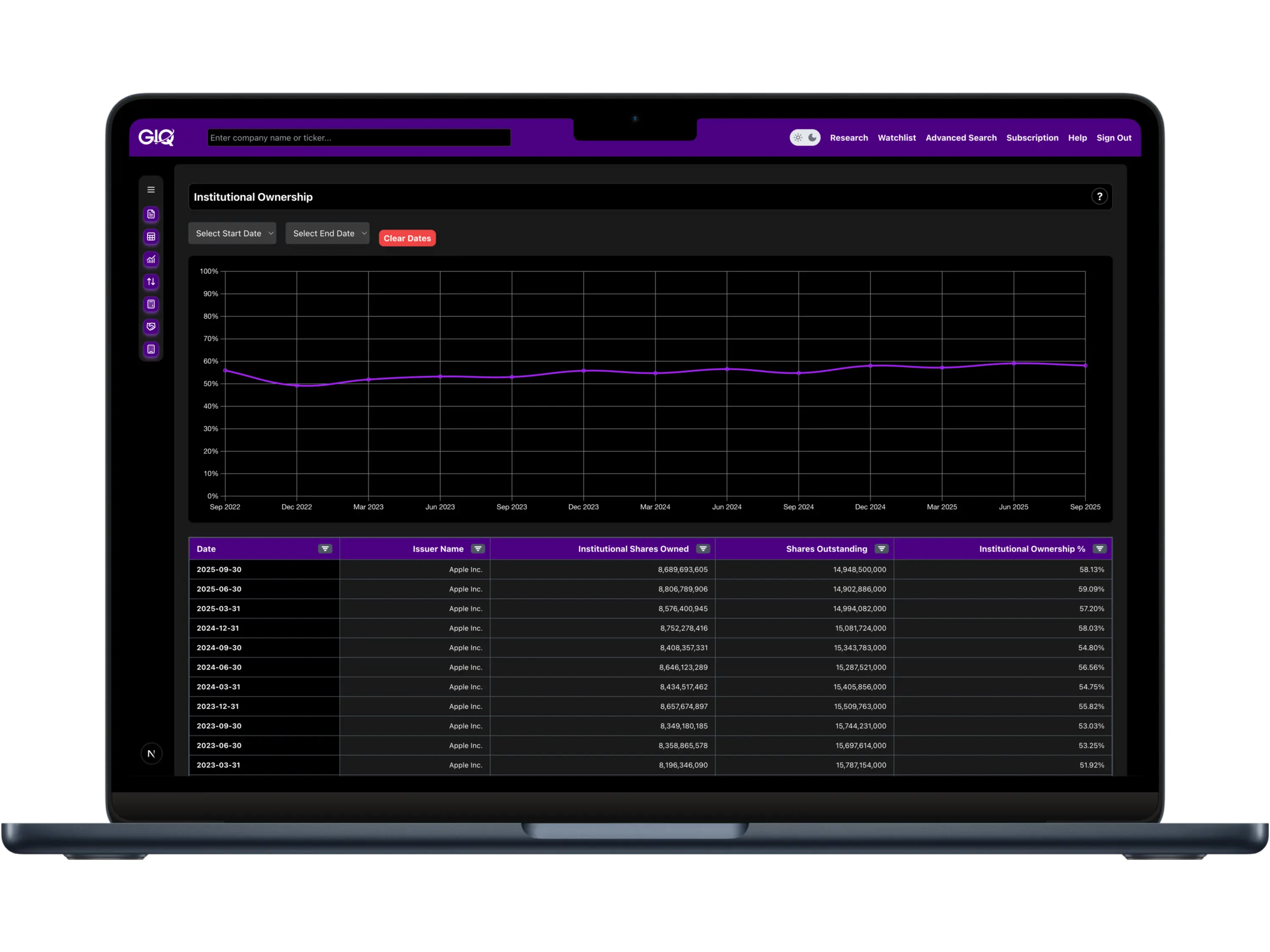Open the sidebar hamburger menu
Screen dimensions: 1270x952
[151, 190]
